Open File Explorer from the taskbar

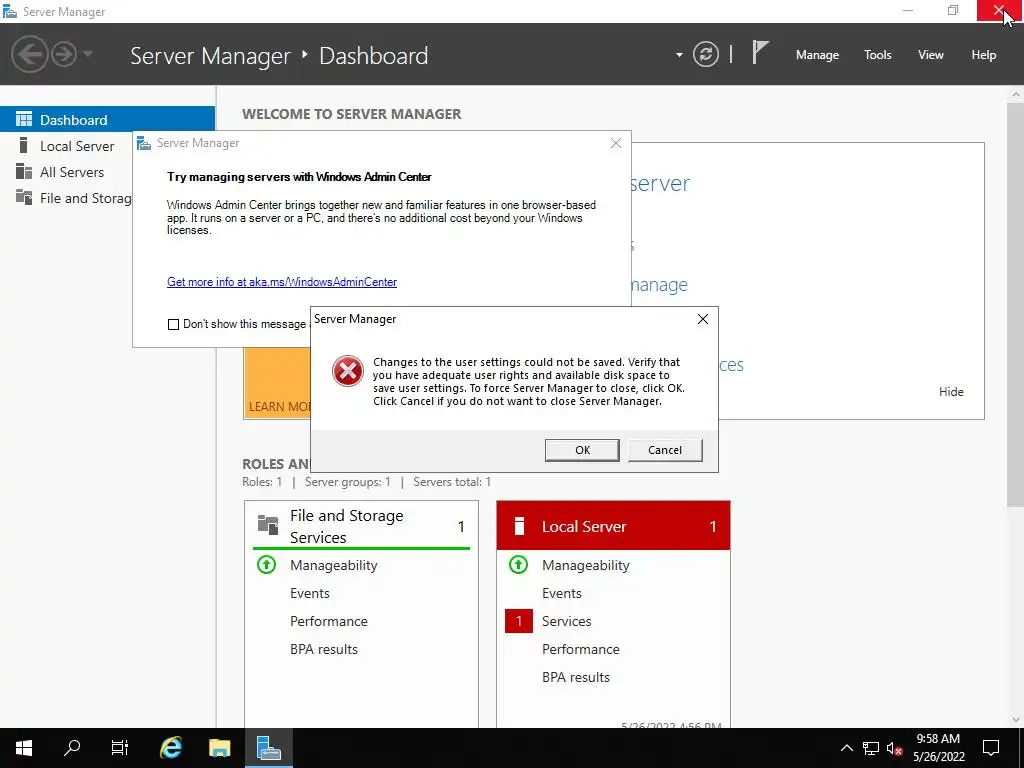point(219,748)
